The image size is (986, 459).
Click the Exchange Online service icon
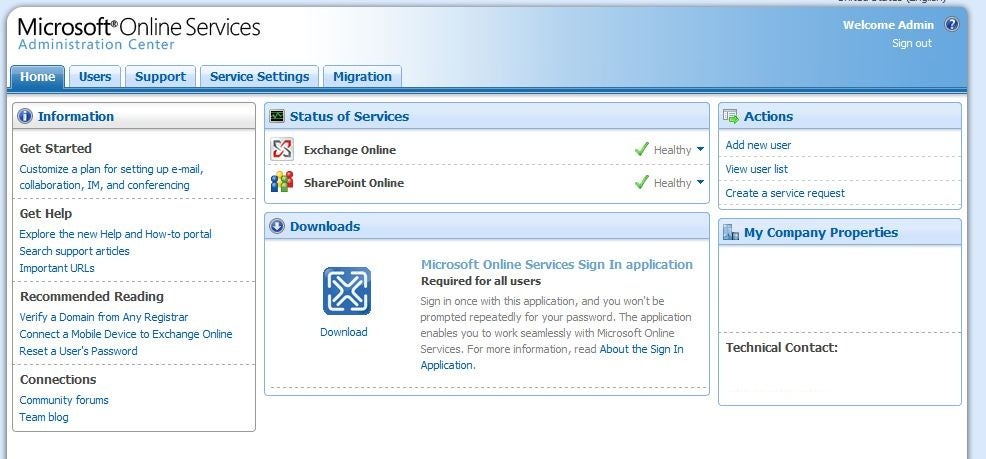tap(282, 149)
